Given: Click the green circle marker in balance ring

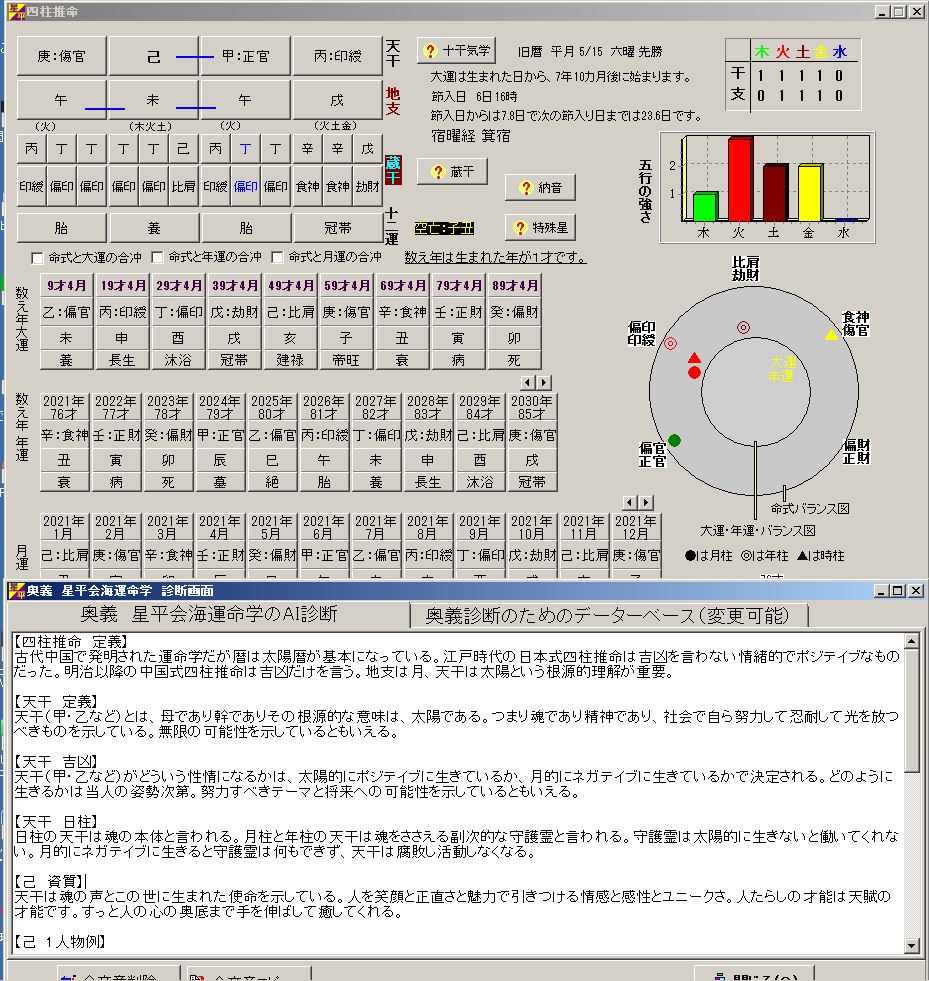Looking at the screenshot, I should coord(674,440).
